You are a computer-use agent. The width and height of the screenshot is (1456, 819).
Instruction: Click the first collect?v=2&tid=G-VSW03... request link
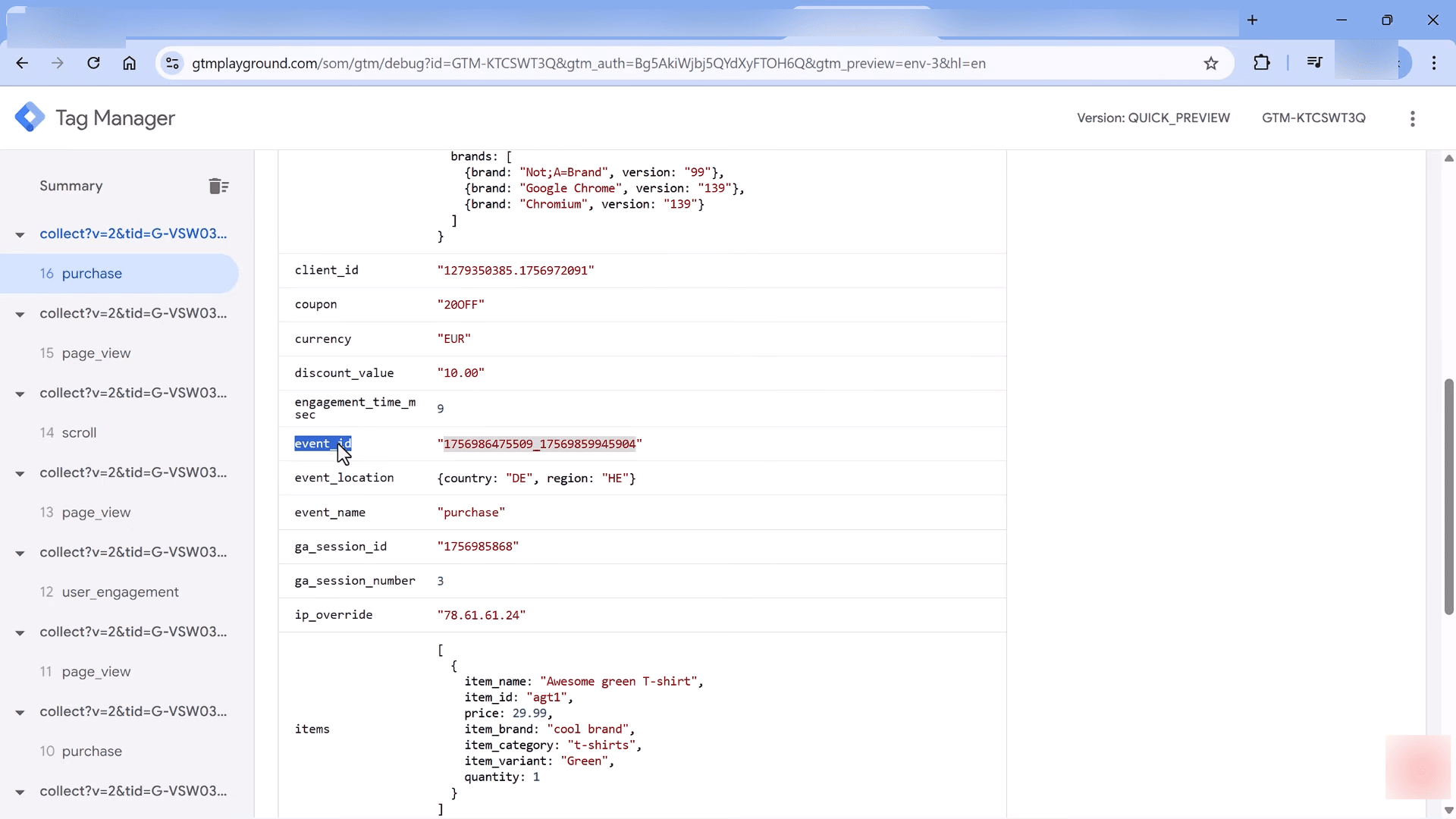click(x=133, y=234)
